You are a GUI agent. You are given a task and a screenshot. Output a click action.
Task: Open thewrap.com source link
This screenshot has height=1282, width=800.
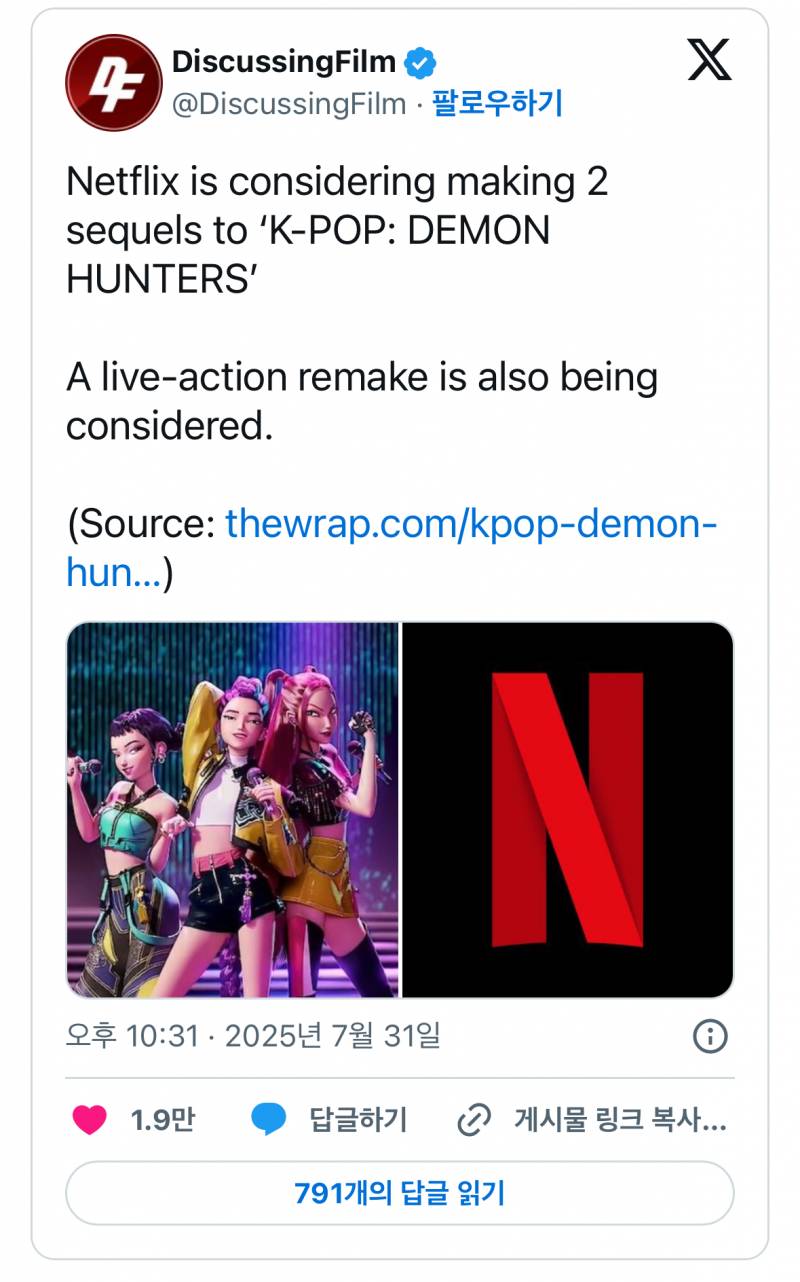point(470,524)
